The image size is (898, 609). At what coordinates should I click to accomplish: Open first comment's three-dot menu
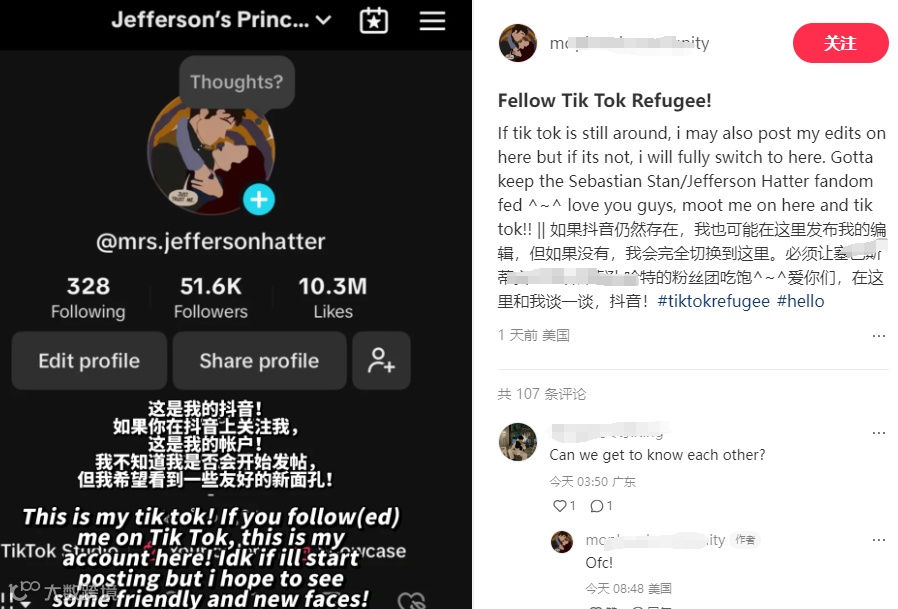click(879, 433)
